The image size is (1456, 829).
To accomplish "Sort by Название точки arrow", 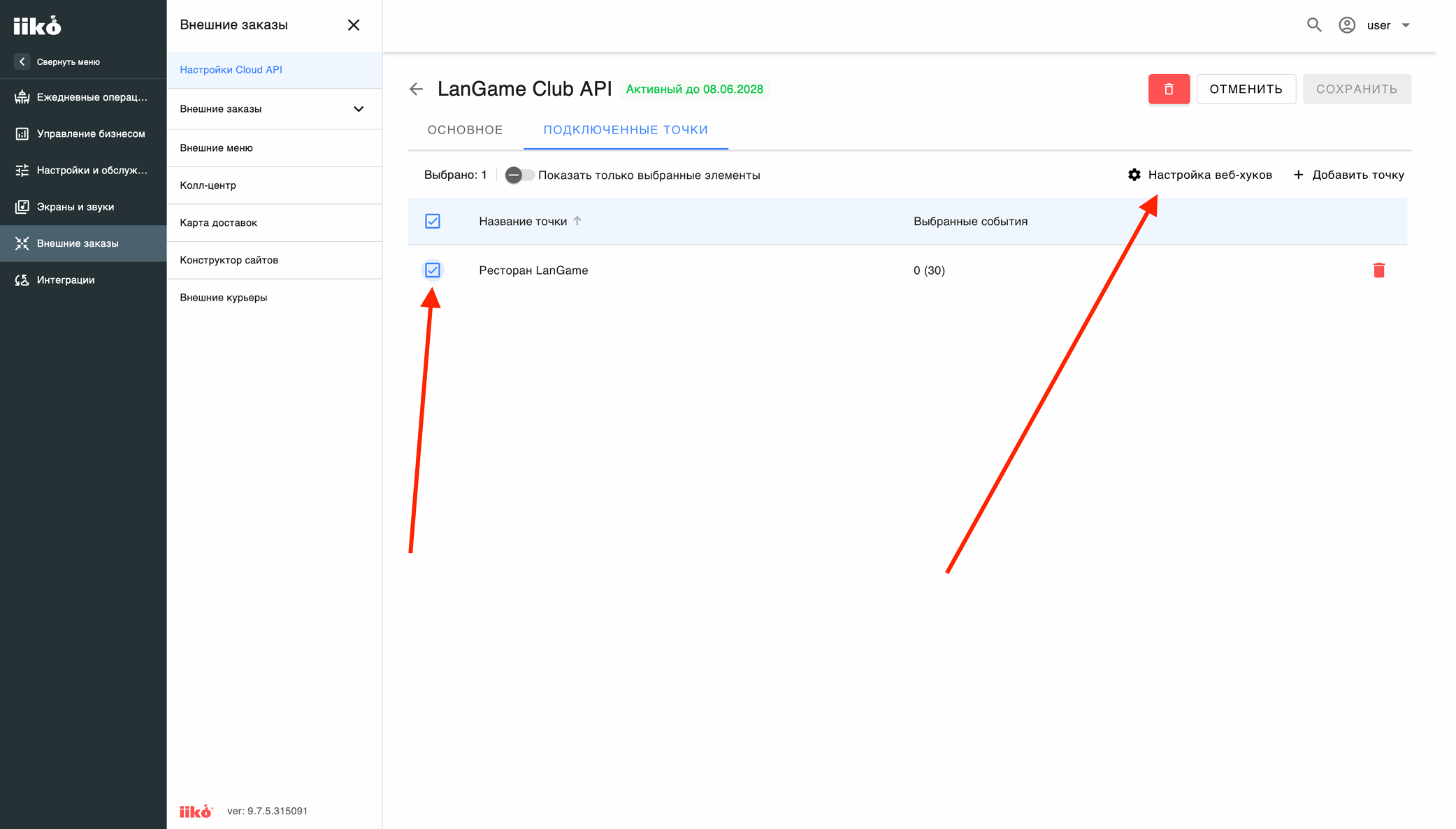I will [x=577, y=221].
